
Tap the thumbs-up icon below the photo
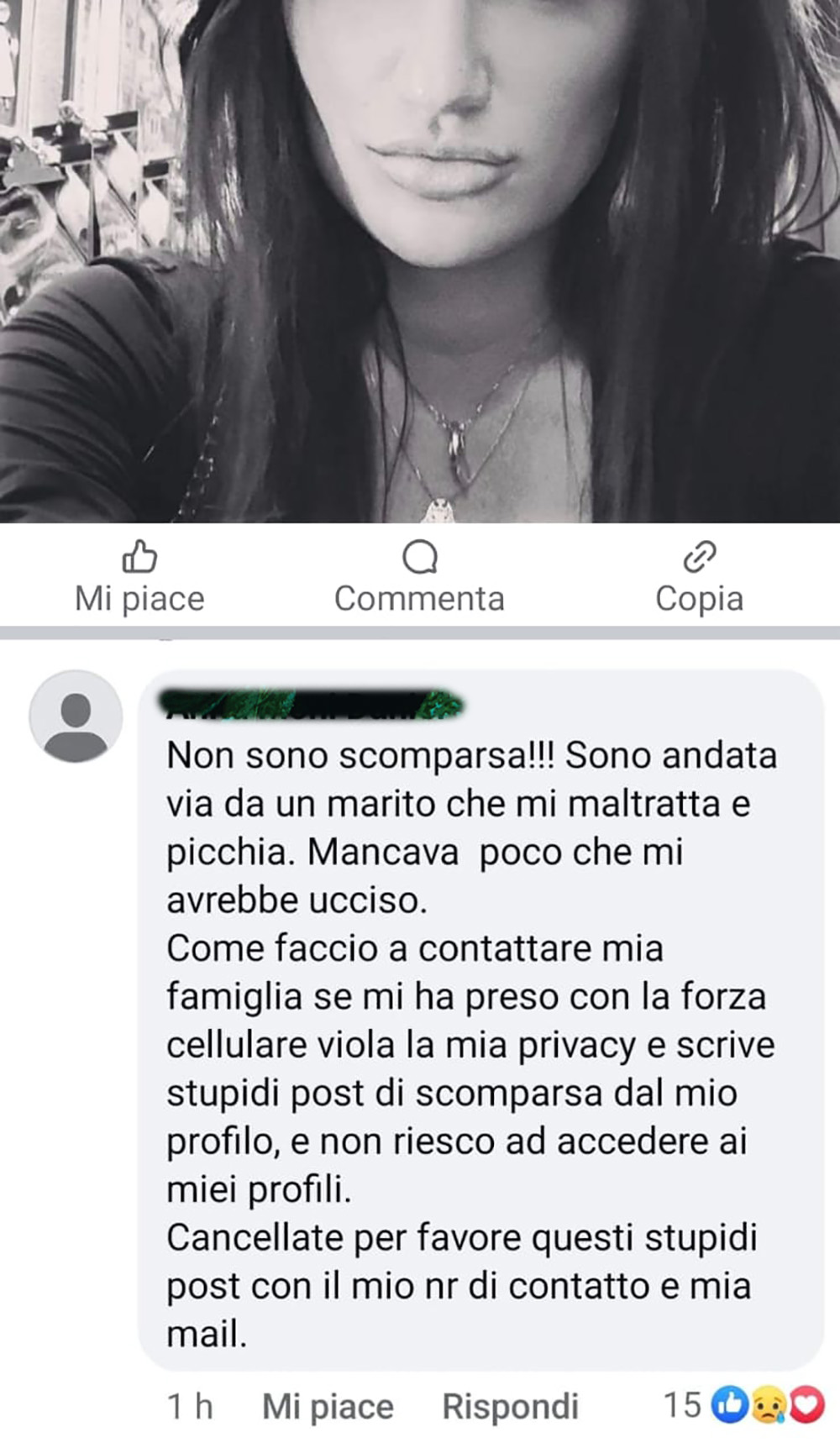click(139, 555)
